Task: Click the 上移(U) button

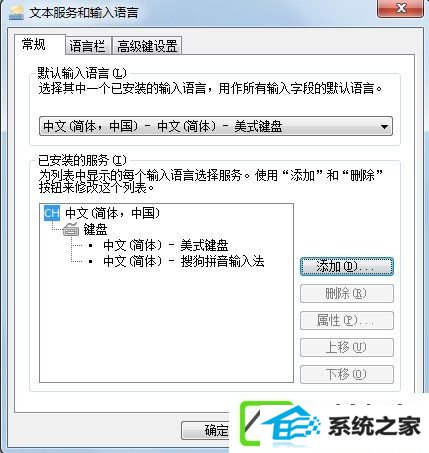Action: tap(347, 347)
